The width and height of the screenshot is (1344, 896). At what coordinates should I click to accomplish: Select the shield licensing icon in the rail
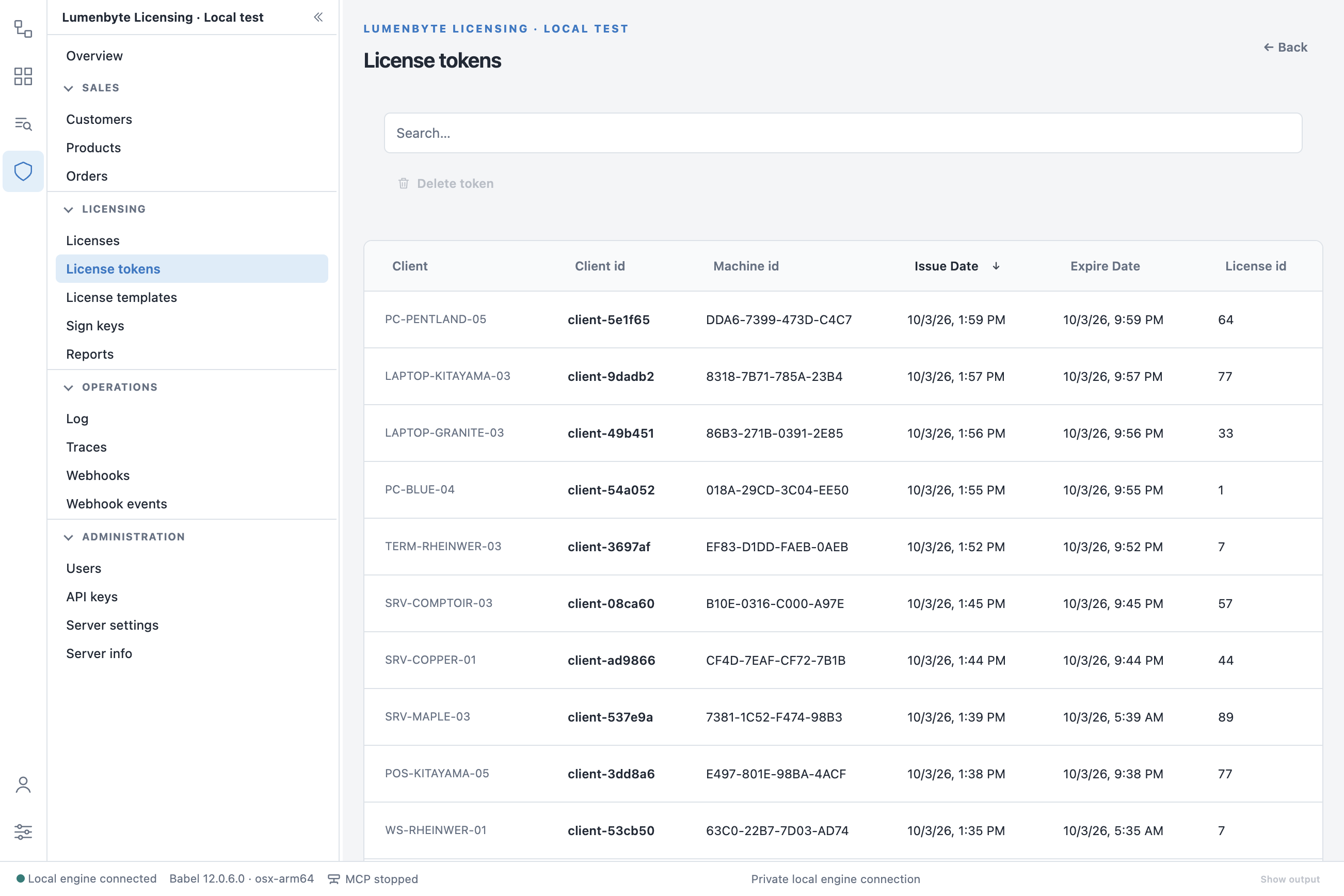tap(23, 171)
